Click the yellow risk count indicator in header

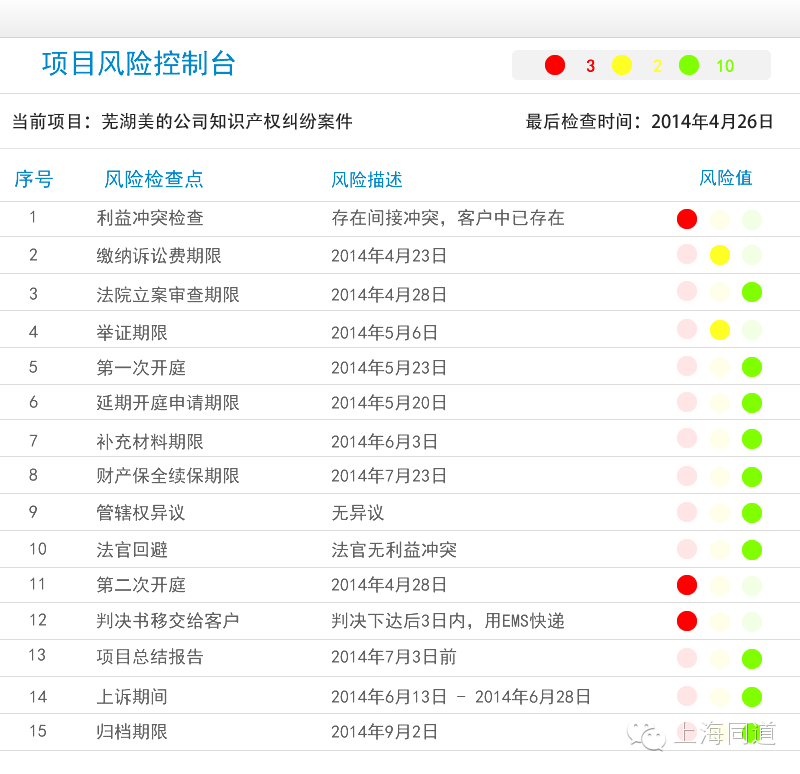point(621,65)
